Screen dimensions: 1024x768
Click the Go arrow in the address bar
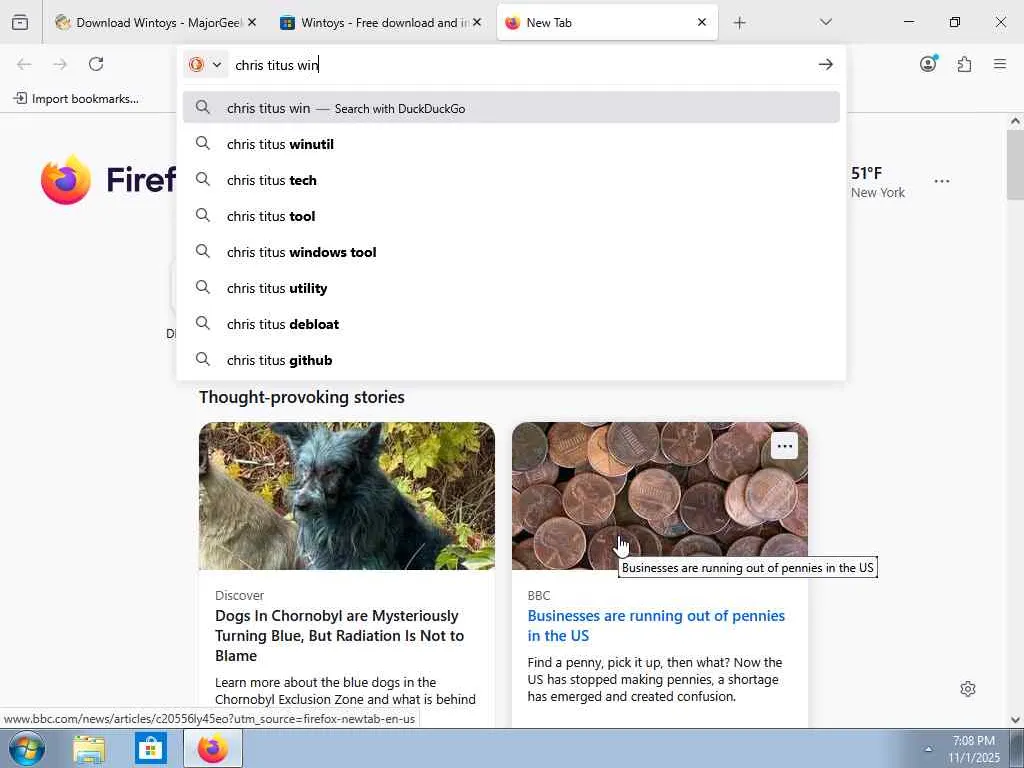[825, 64]
